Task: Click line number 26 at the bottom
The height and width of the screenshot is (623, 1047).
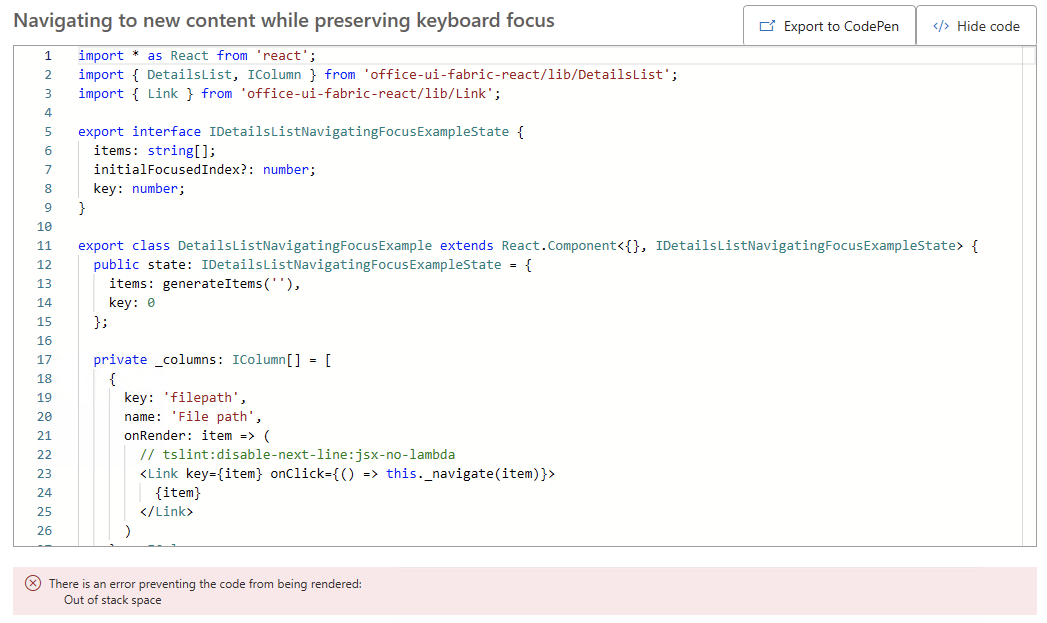Action: click(44, 530)
